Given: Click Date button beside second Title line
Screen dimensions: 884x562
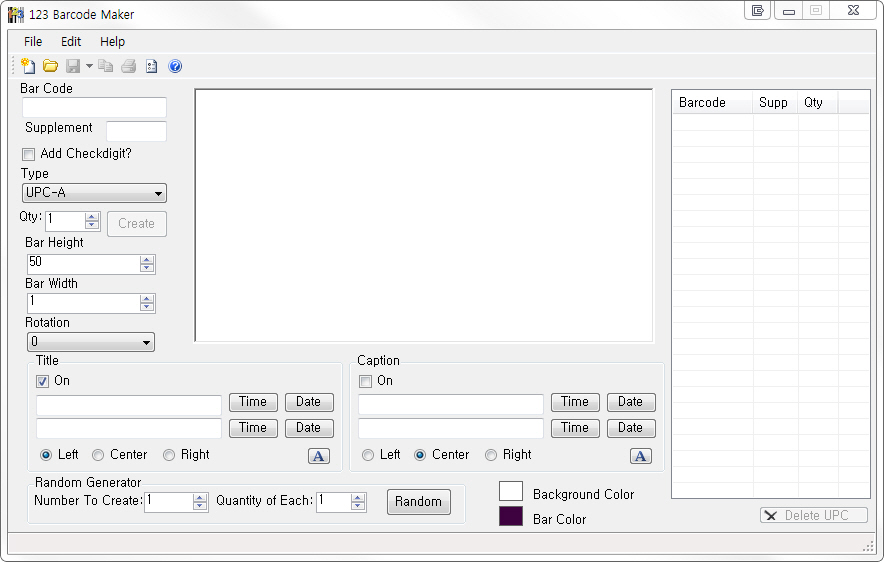Looking at the screenshot, I should coord(309,428).
